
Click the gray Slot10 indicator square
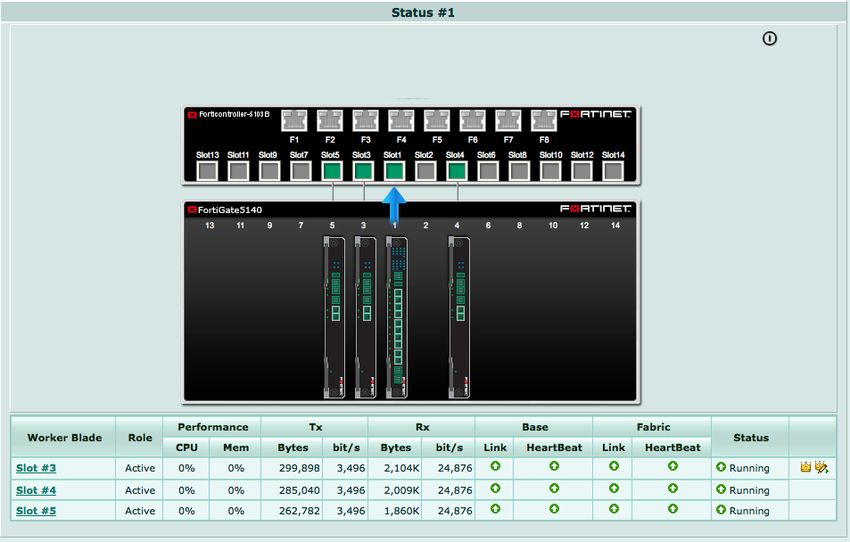(x=550, y=171)
